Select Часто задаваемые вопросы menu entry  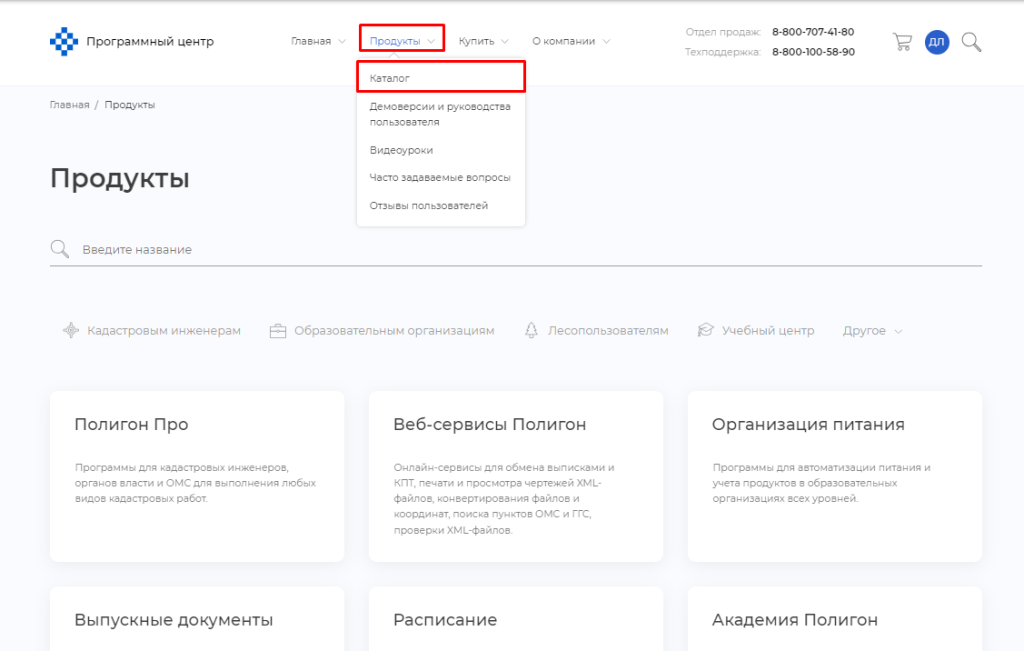[441, 178]
